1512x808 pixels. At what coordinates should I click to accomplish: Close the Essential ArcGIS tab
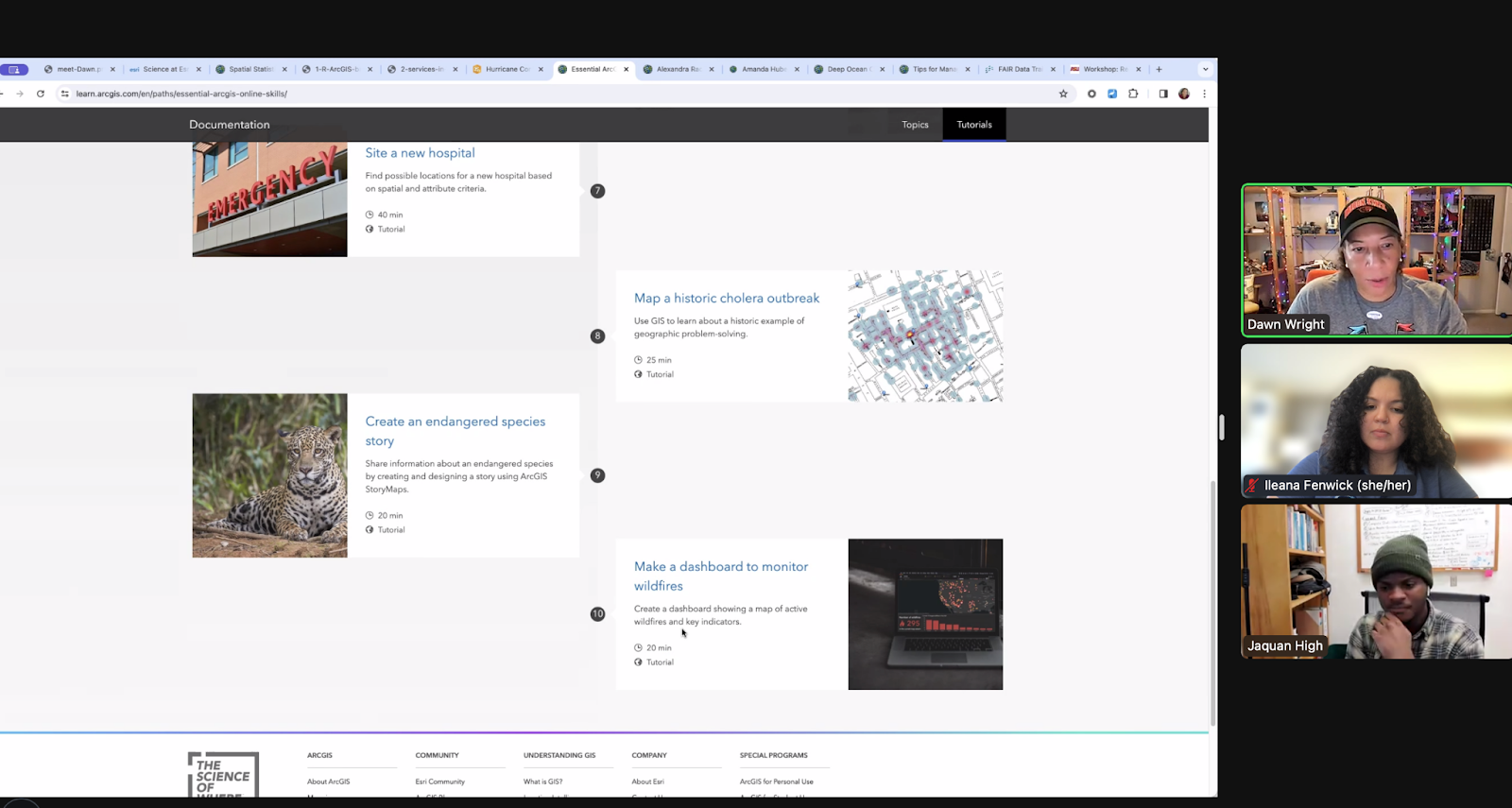click(x=626, y=69)
